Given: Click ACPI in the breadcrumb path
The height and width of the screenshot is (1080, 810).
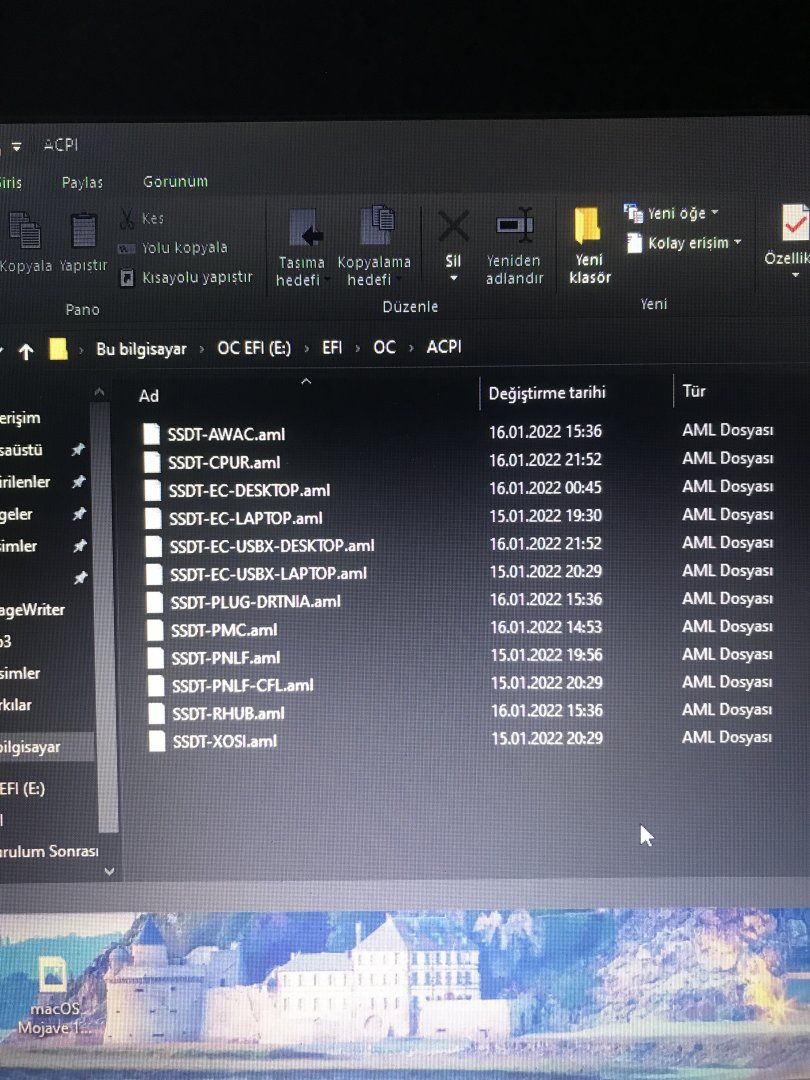Looking at the screenshot, I should [444, 346].
